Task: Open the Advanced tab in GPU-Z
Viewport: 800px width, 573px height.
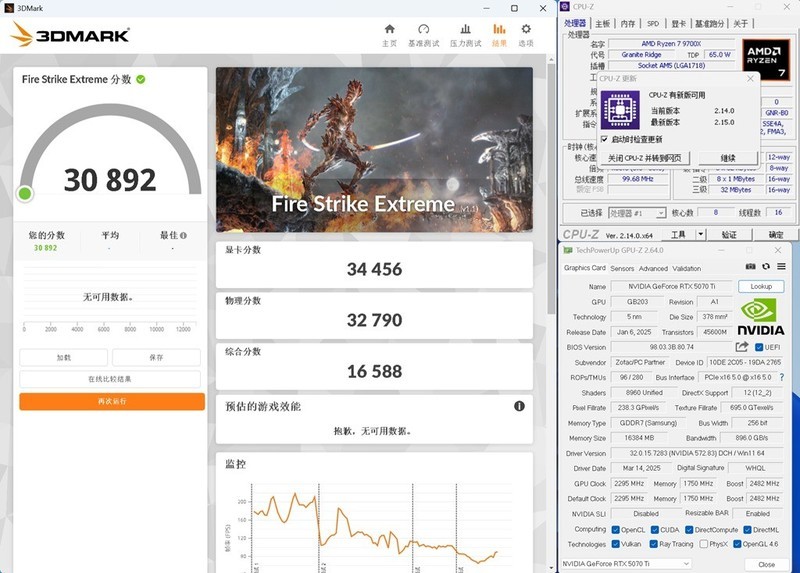Action: click(x=653, y=268)
